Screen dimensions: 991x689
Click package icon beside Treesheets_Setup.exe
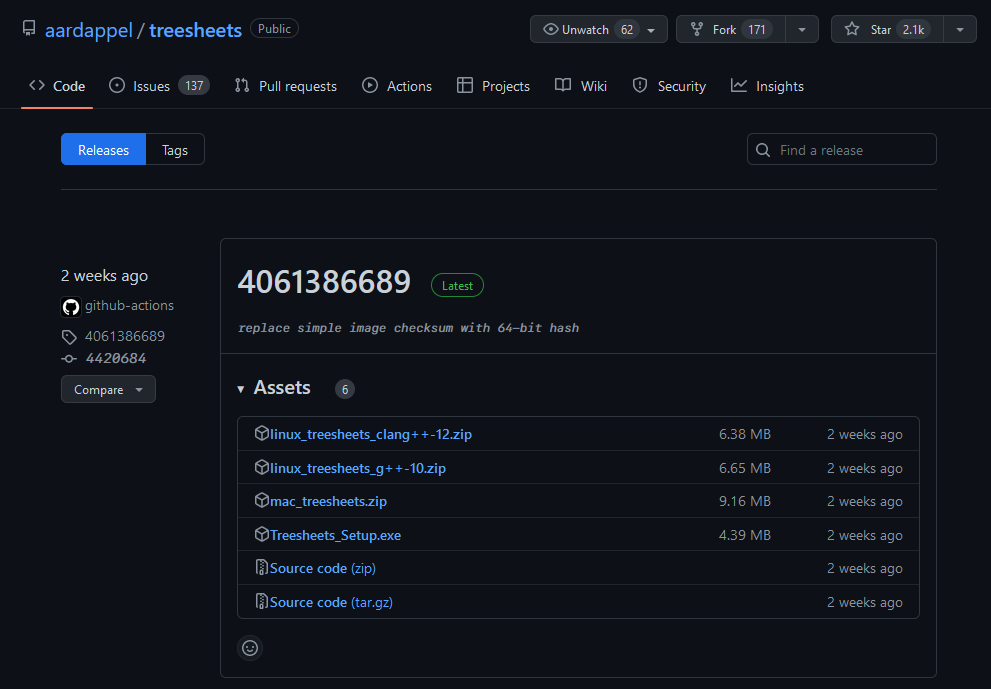(262, 534)
